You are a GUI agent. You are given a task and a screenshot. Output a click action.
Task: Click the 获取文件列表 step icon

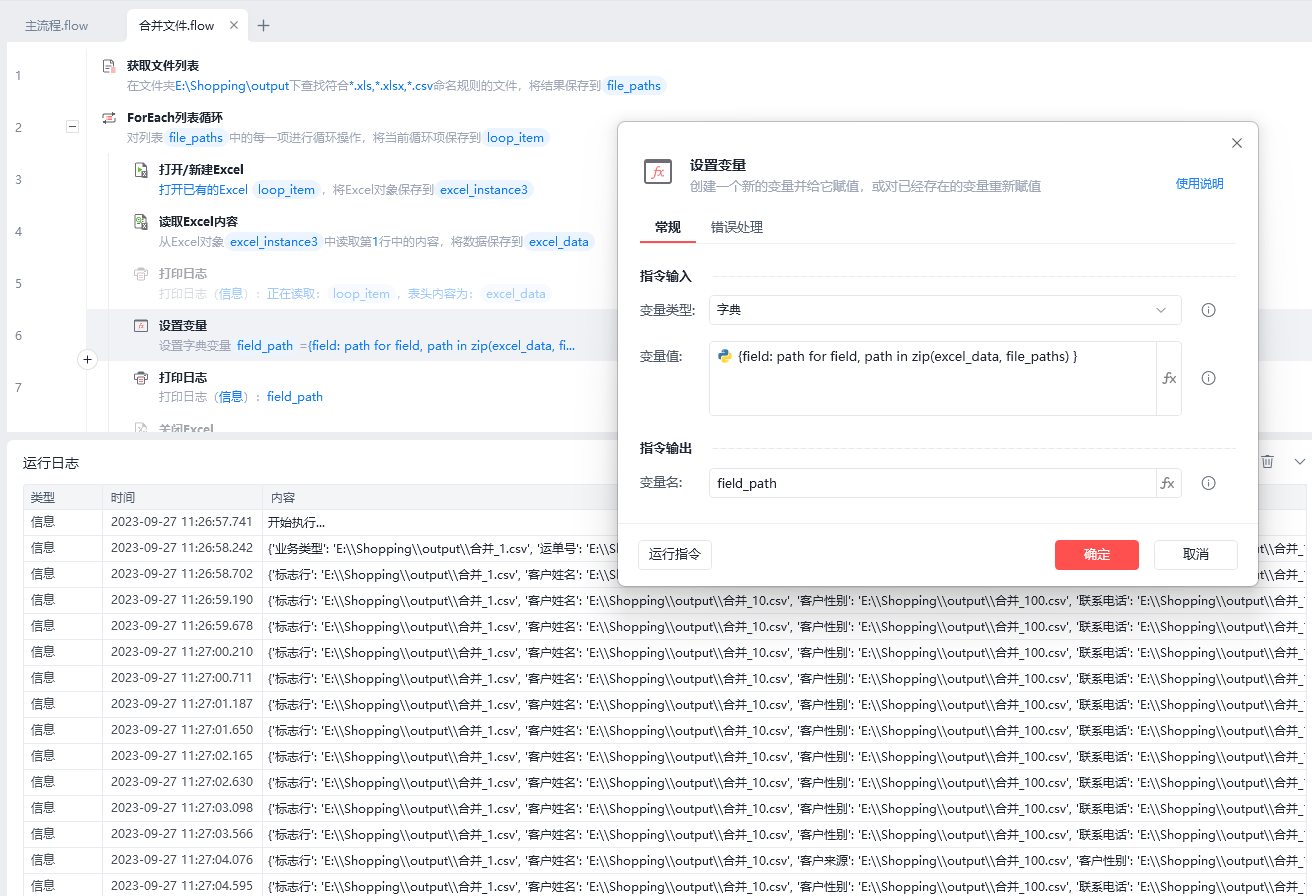[x=109, y=66]
